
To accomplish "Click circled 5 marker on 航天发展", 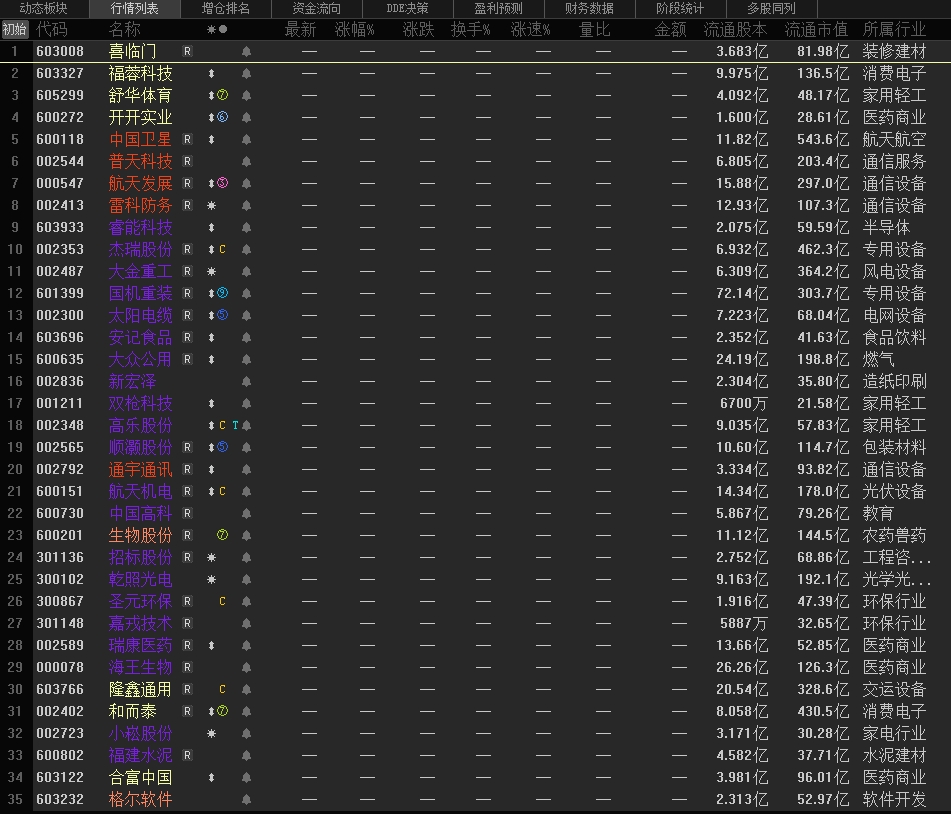I will (x=223, y=183).
